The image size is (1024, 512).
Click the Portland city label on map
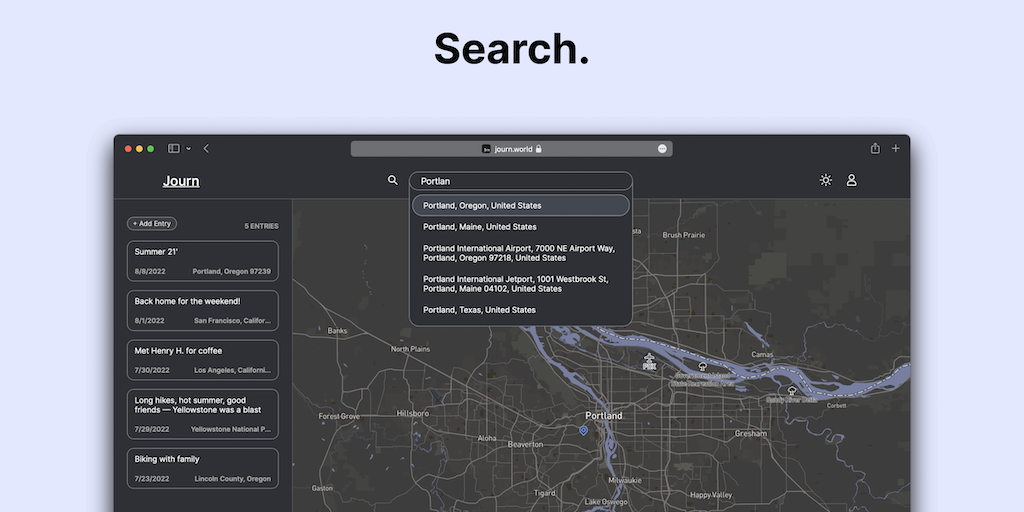click(603, 415)
